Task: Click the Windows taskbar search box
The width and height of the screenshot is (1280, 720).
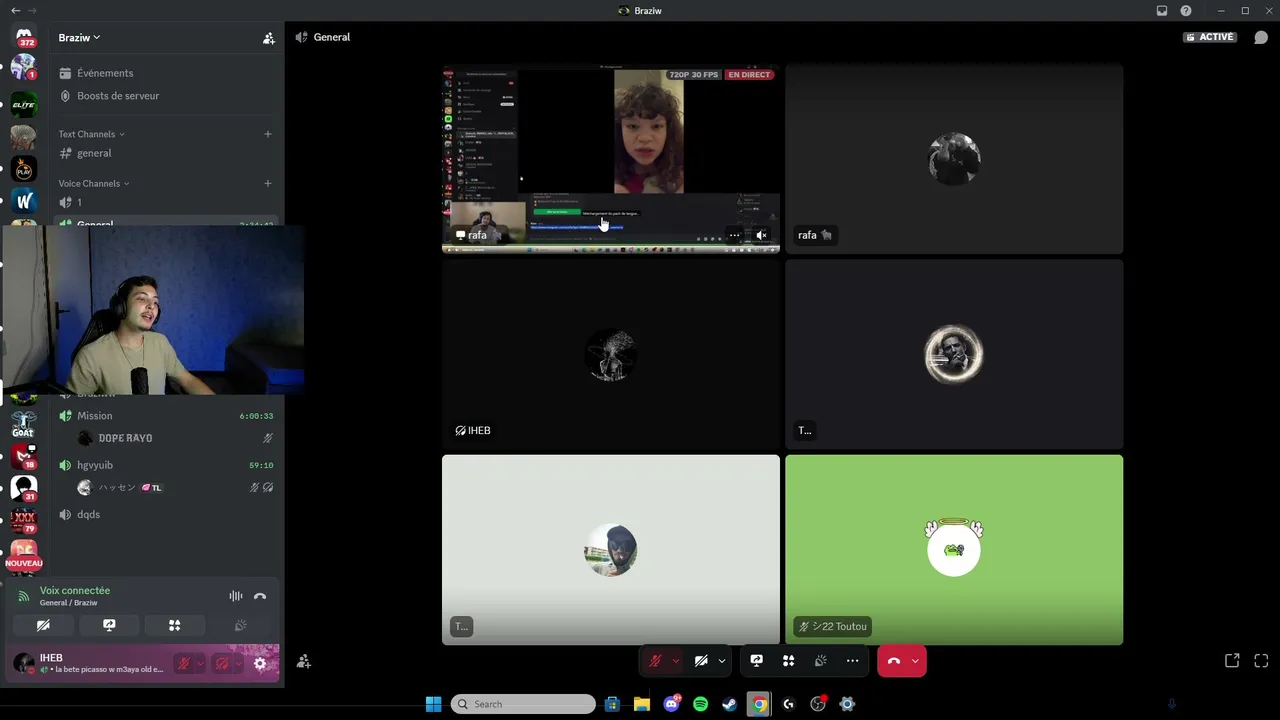Action: (x=523, y=704)
